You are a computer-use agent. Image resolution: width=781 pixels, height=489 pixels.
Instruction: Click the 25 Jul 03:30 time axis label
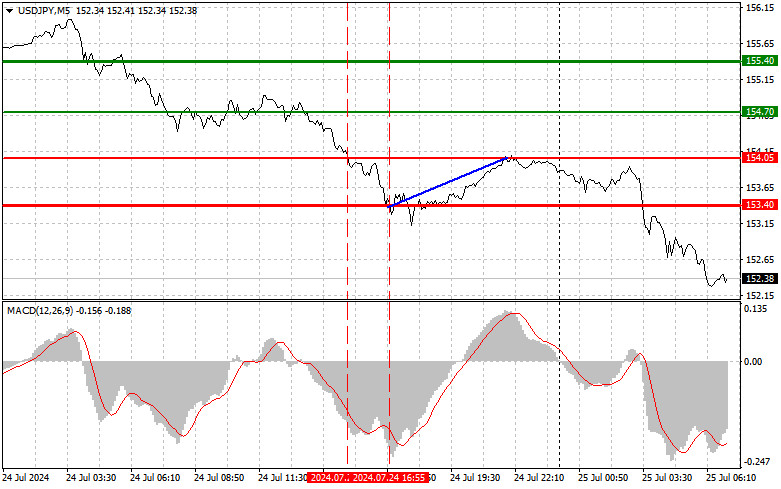click(x=667, y=478)
